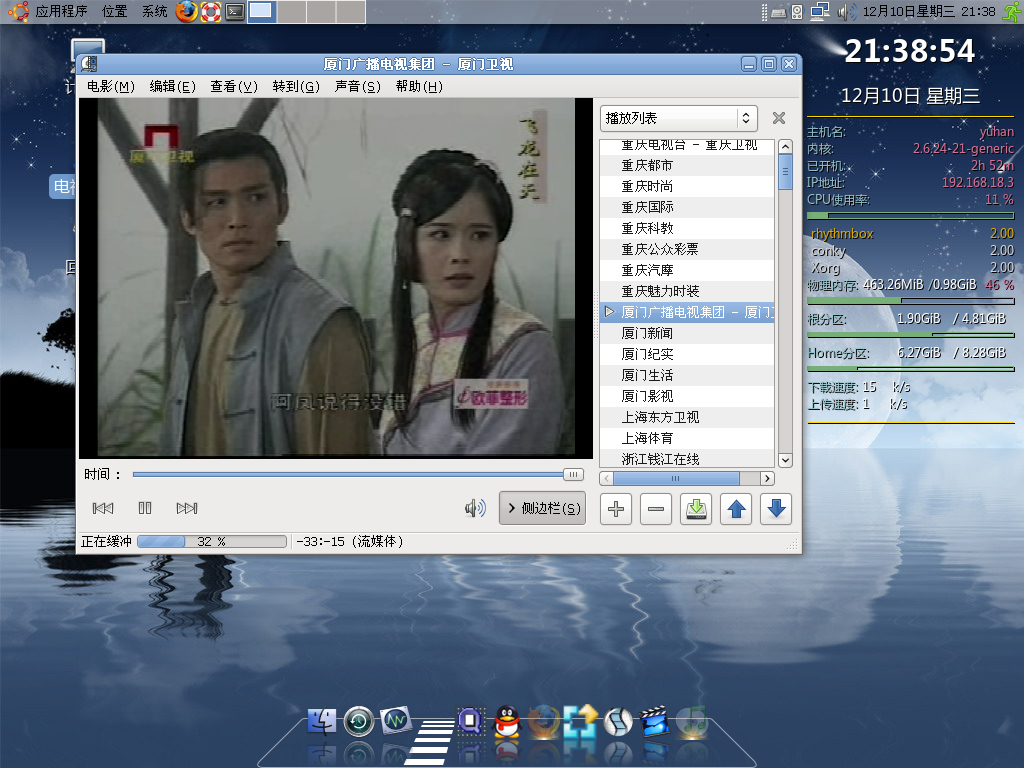Click playlist scrollbar down arrow
Image resolution: width=1024 pixels, height=768 pixels.
click(x=786, y=460)
